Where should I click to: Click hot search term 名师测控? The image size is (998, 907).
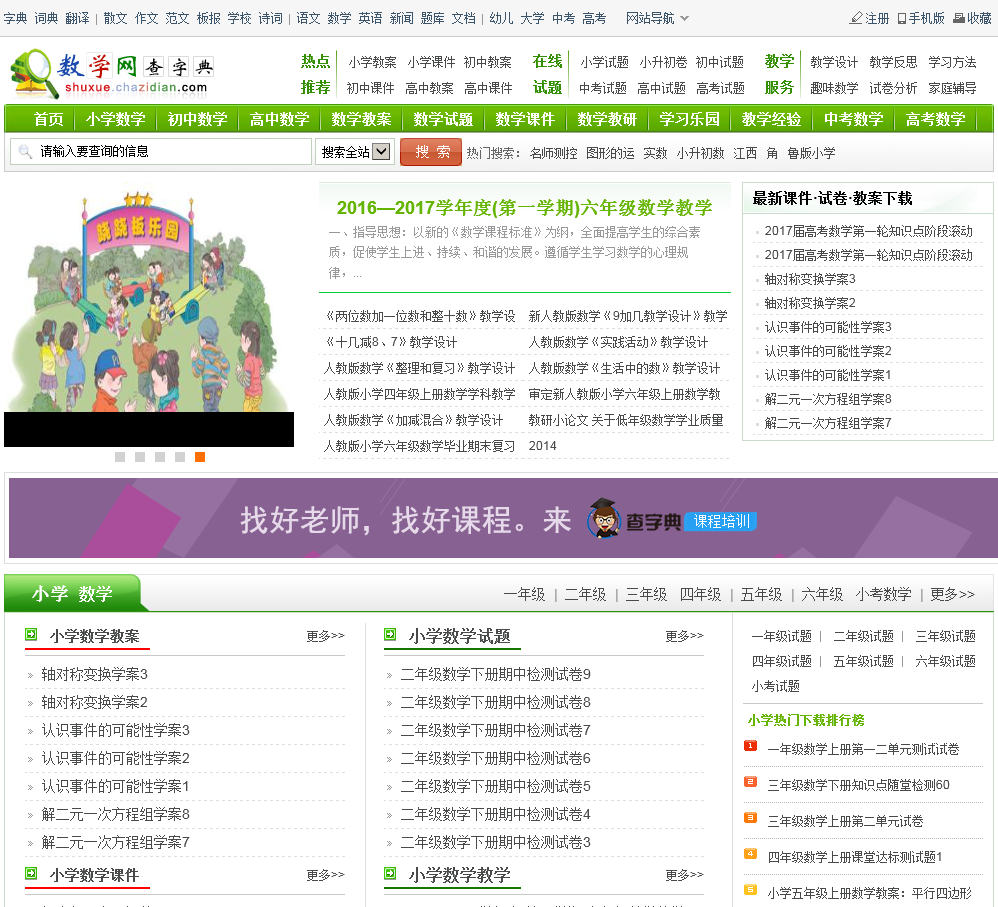pos(553,153)
